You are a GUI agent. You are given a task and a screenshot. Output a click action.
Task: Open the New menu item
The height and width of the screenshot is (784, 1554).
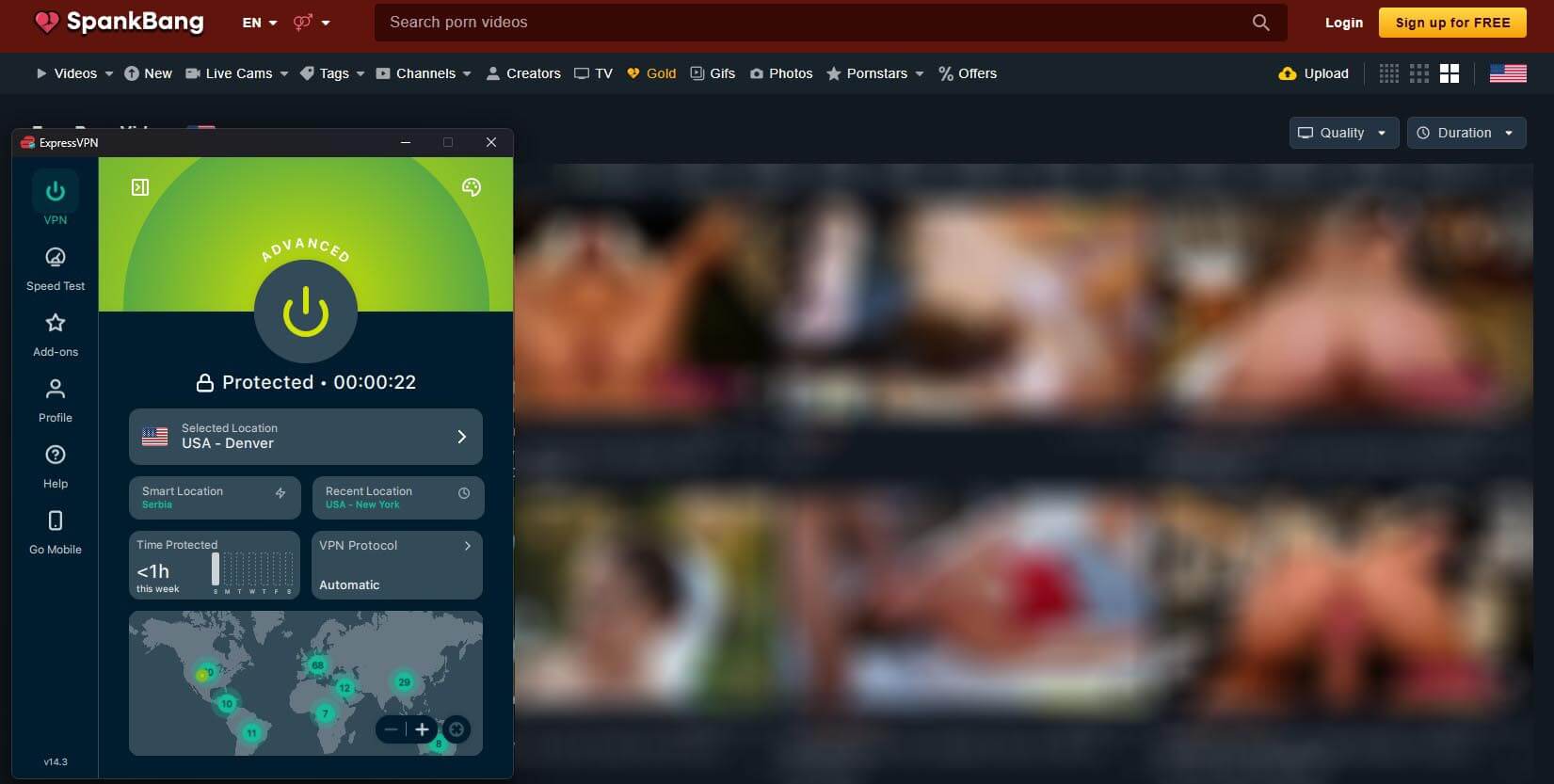click(x=148, y=73)
